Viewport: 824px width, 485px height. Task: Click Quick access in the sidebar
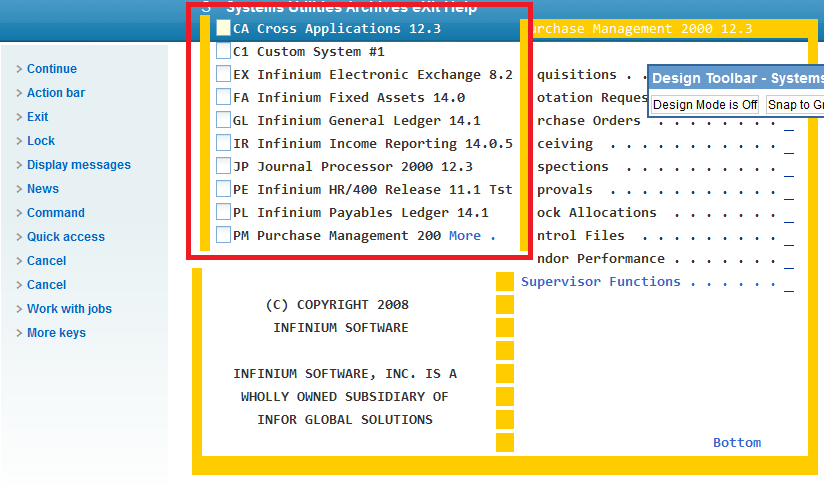[x=66, y=237]
